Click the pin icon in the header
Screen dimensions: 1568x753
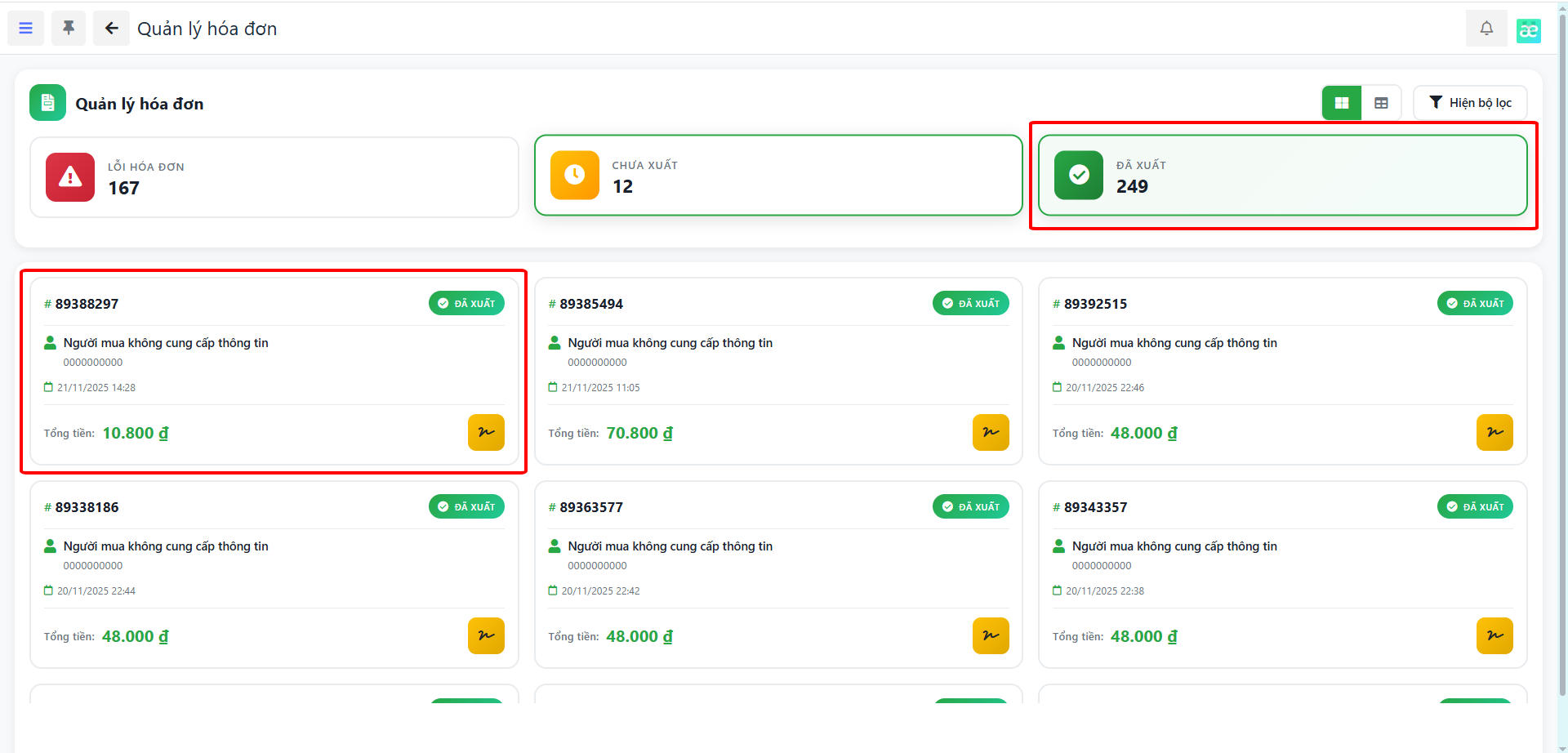pos(69,29)
